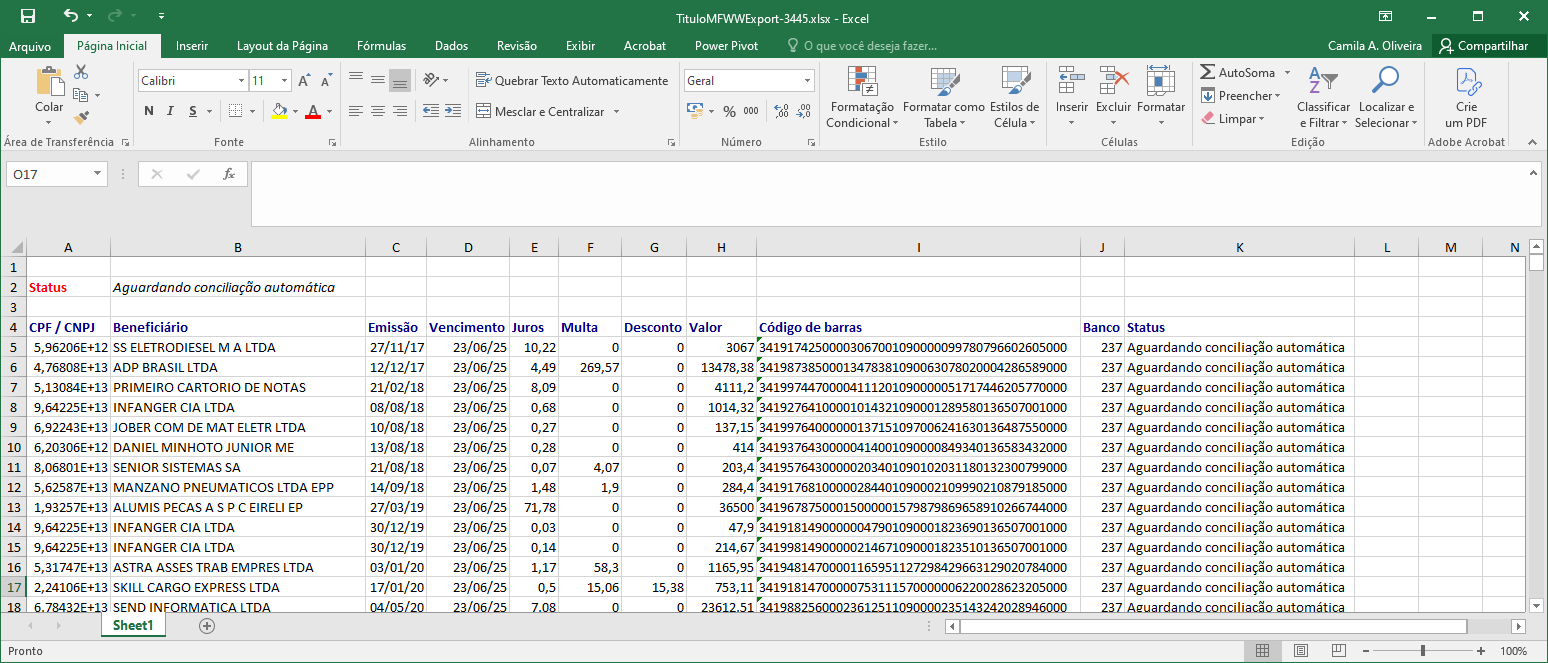Image resolution: width=1548 pixels, height=663 pixels.
Task: Open Classificar e Filtrar menu
Action: [x=1323, y=97]
